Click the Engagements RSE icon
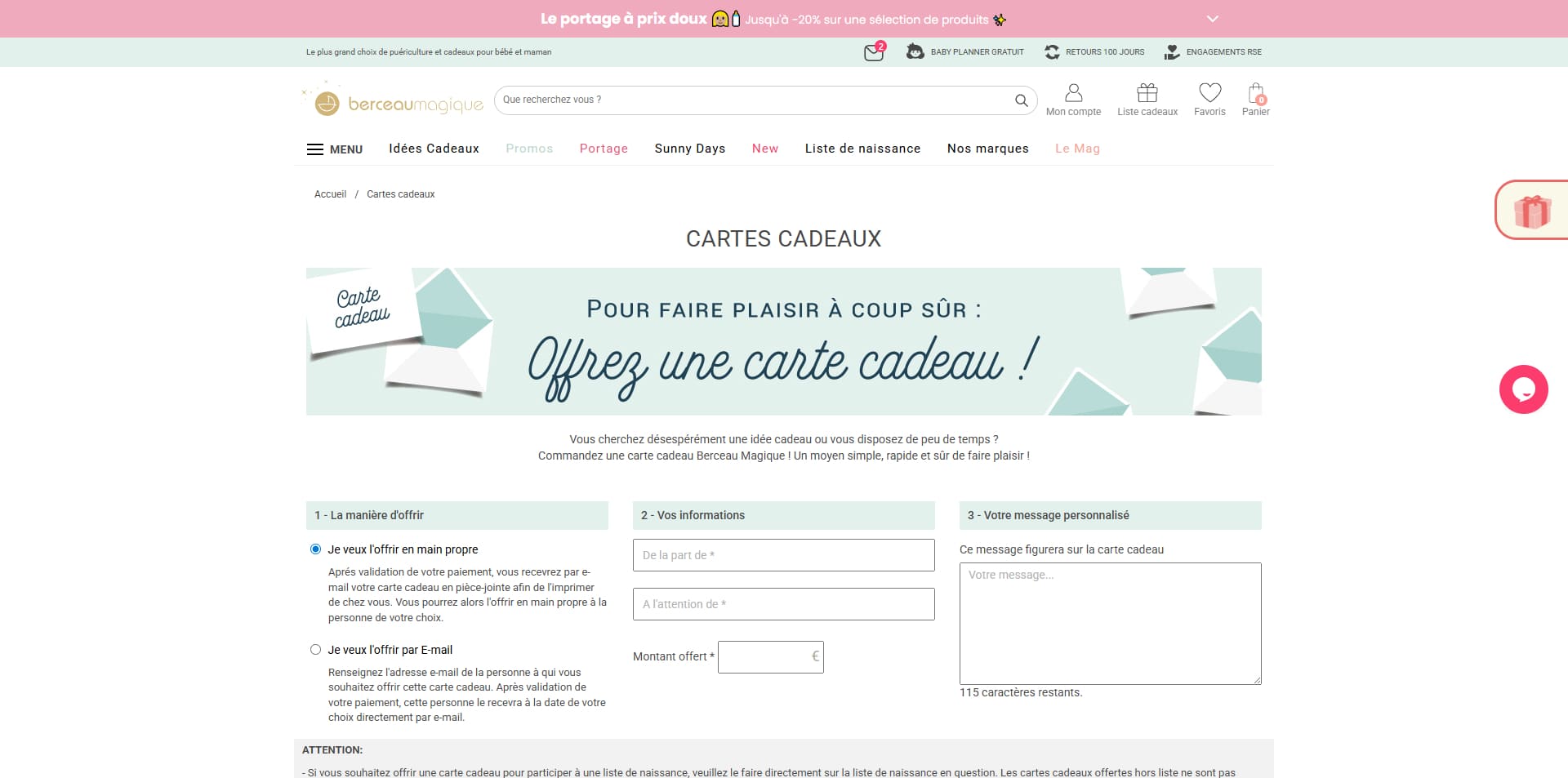 (x=1172, y=51)
